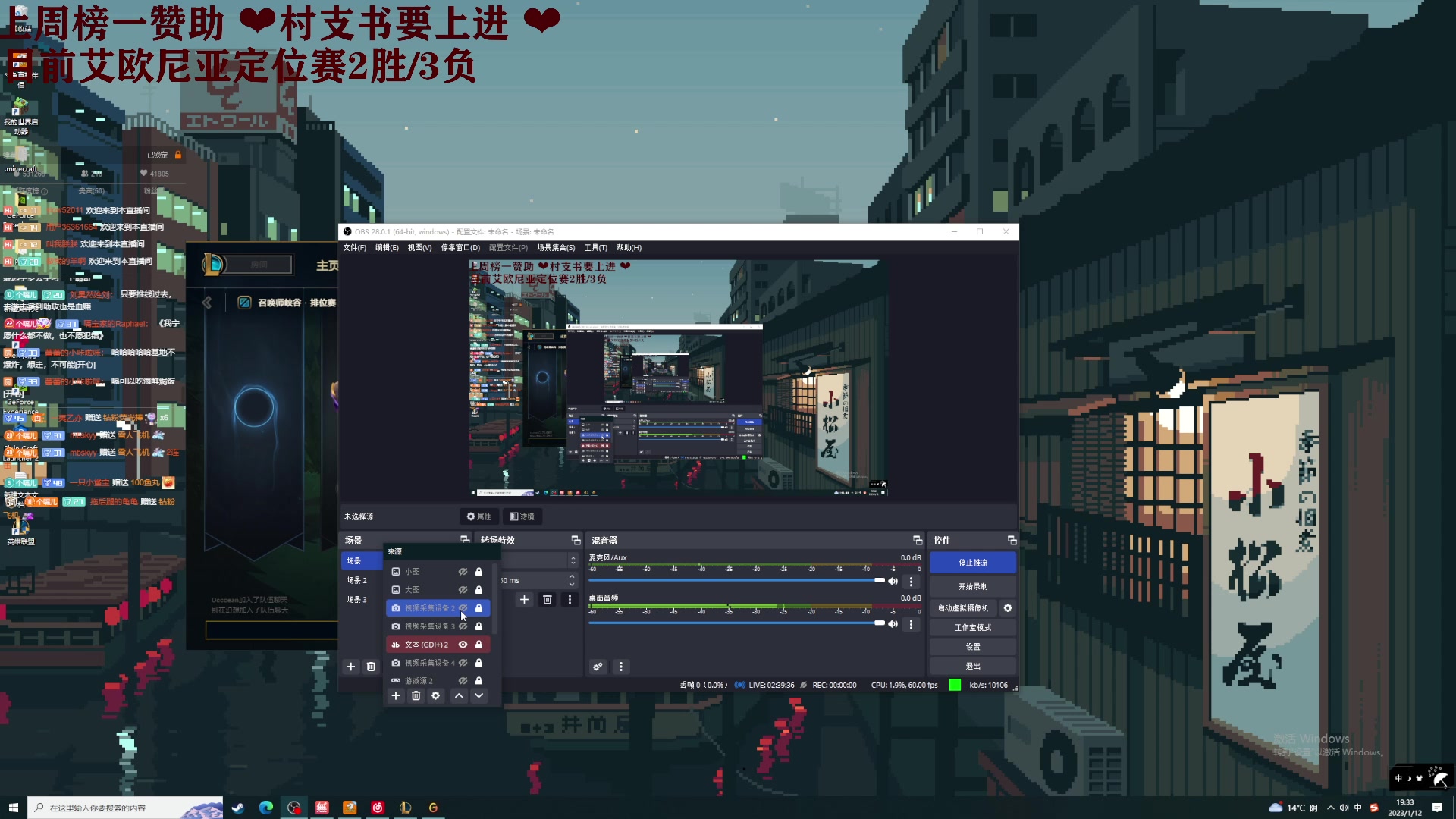Toggle the lock on the 游戏源 2 source
Image resolution: width=1456 pixels, height=819 pixels.
coord(479,681)
